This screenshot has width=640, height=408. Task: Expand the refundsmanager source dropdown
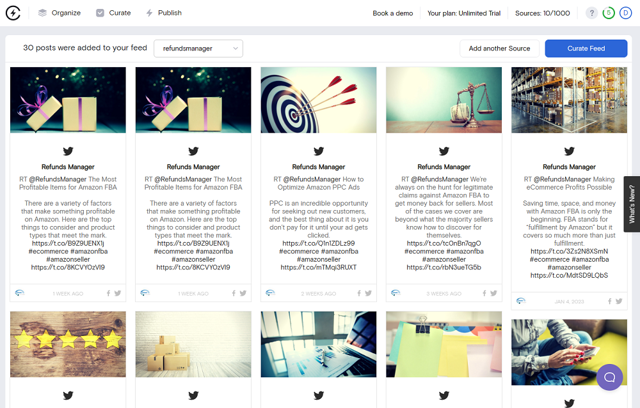(198, 49)
